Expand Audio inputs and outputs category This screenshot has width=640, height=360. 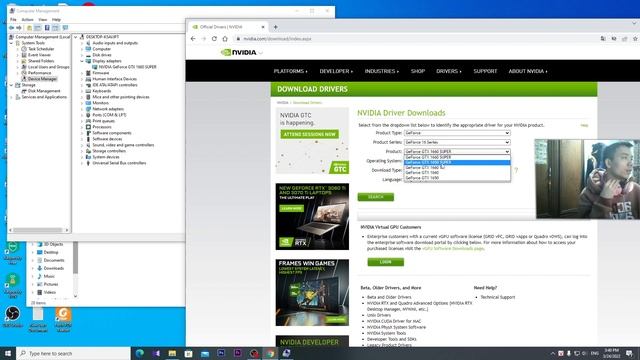click(82, 43)
